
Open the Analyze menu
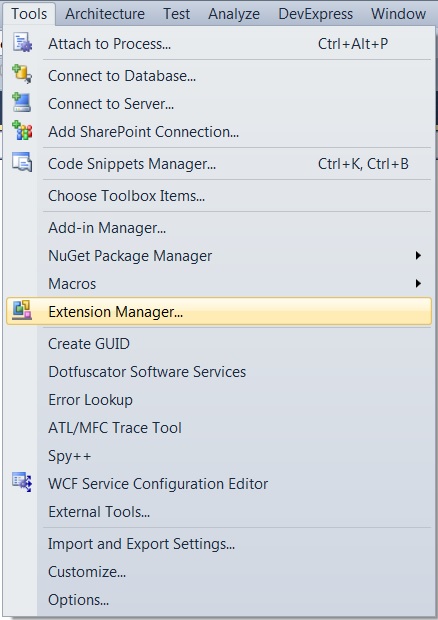[234, 14]
